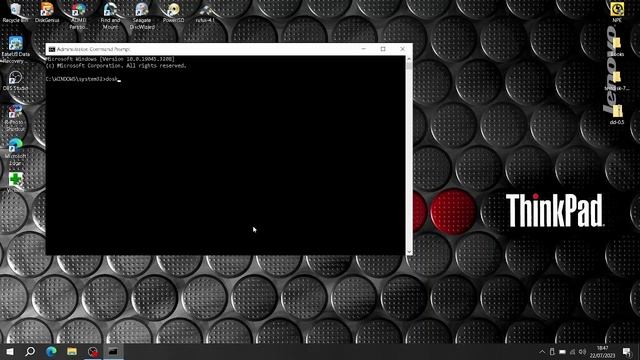Screen dimensions: 640x360
Task: Click the Microsoft Corporation copyright line
Action: [x=116, y=66]
